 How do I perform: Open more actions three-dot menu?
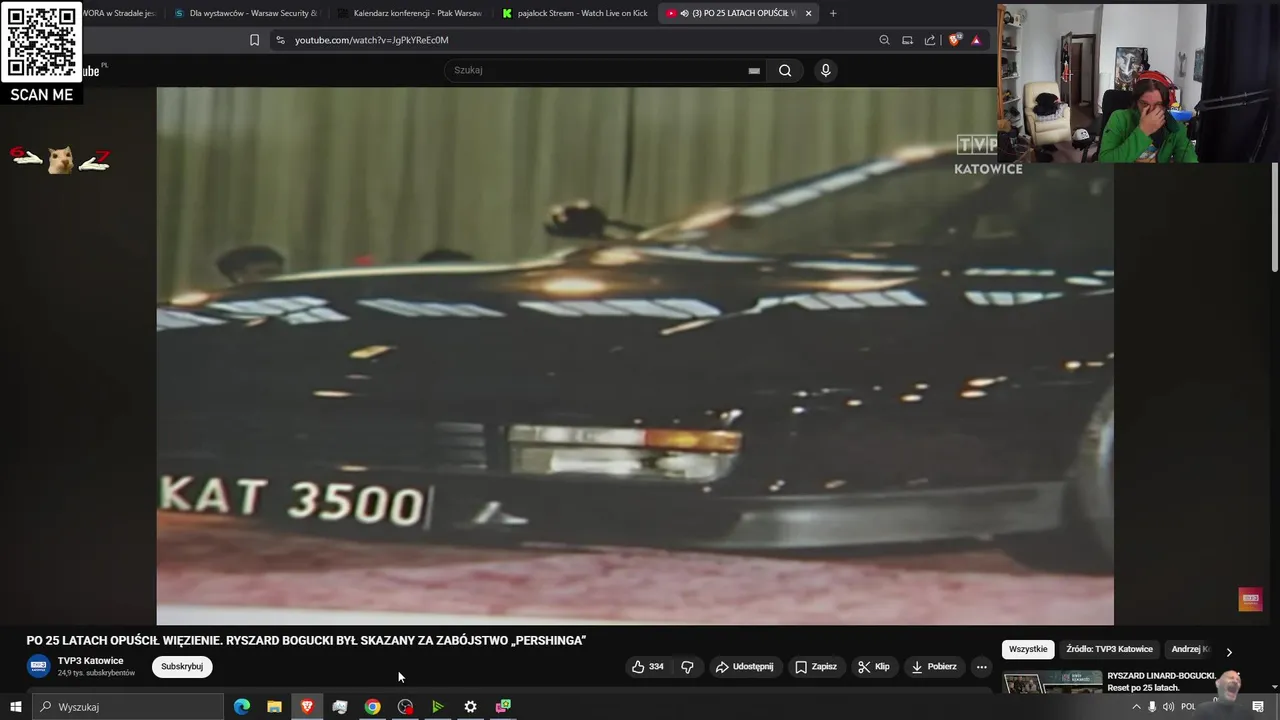pos(981,666)
